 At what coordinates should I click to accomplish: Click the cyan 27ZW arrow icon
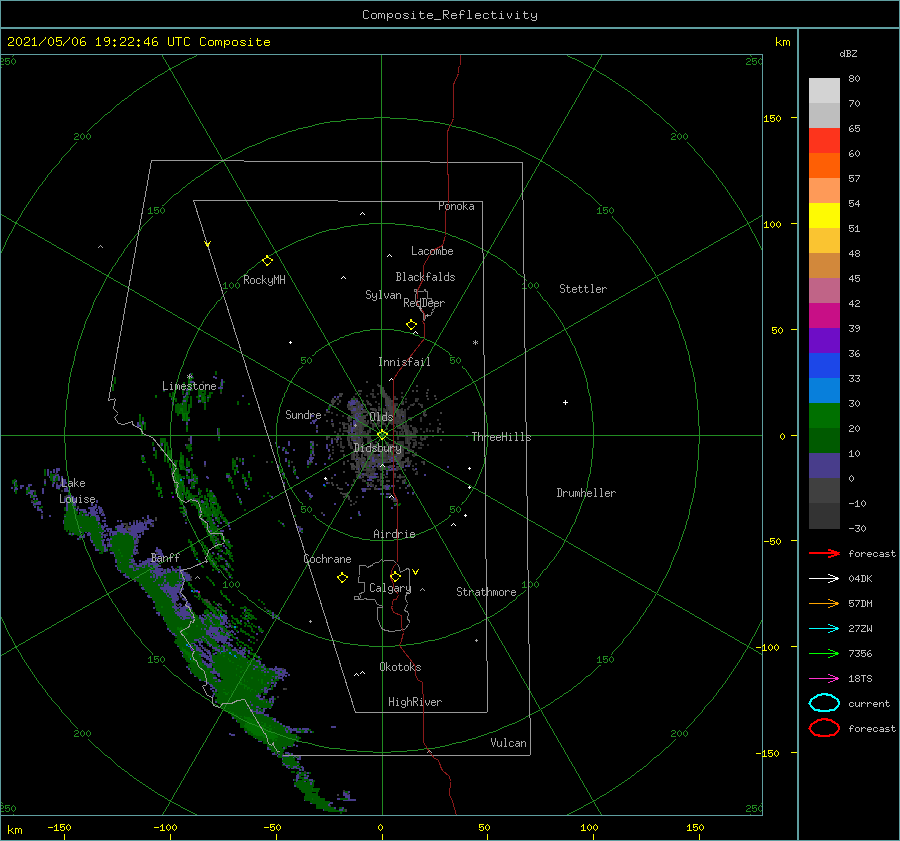coord(824,629)
